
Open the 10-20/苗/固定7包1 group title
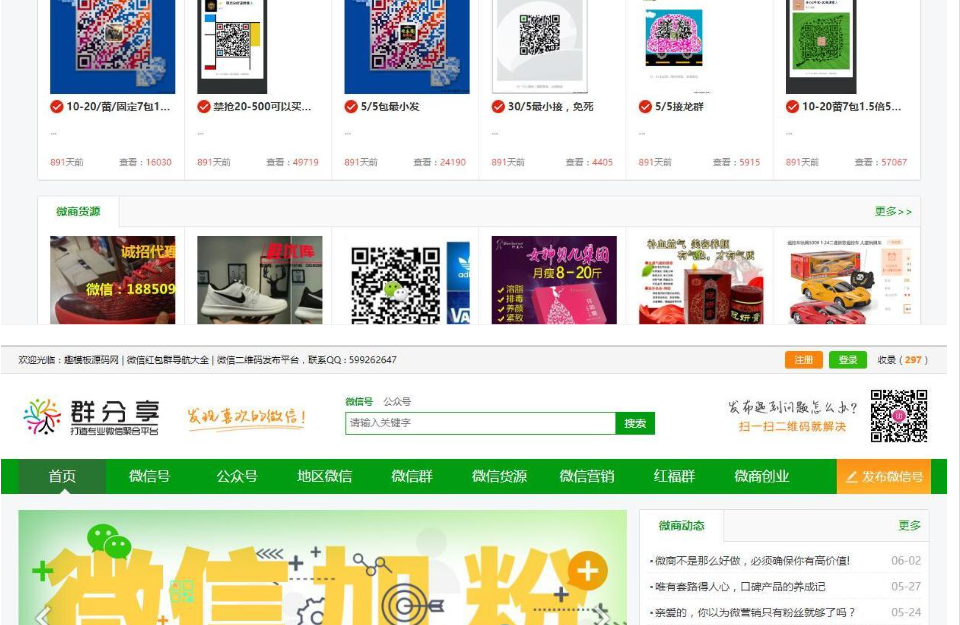click(118, 107)
